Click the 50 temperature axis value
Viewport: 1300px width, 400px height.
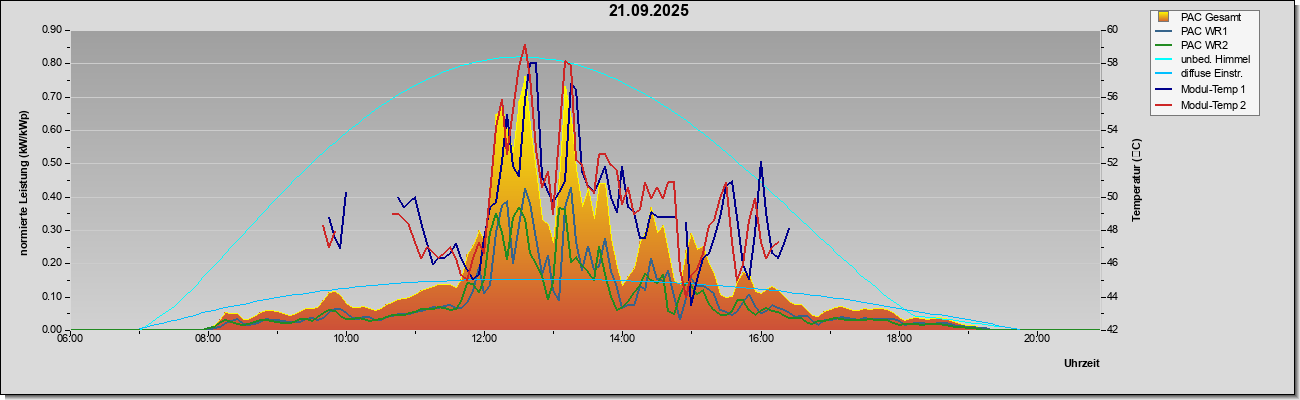[x=1112, y=197]
